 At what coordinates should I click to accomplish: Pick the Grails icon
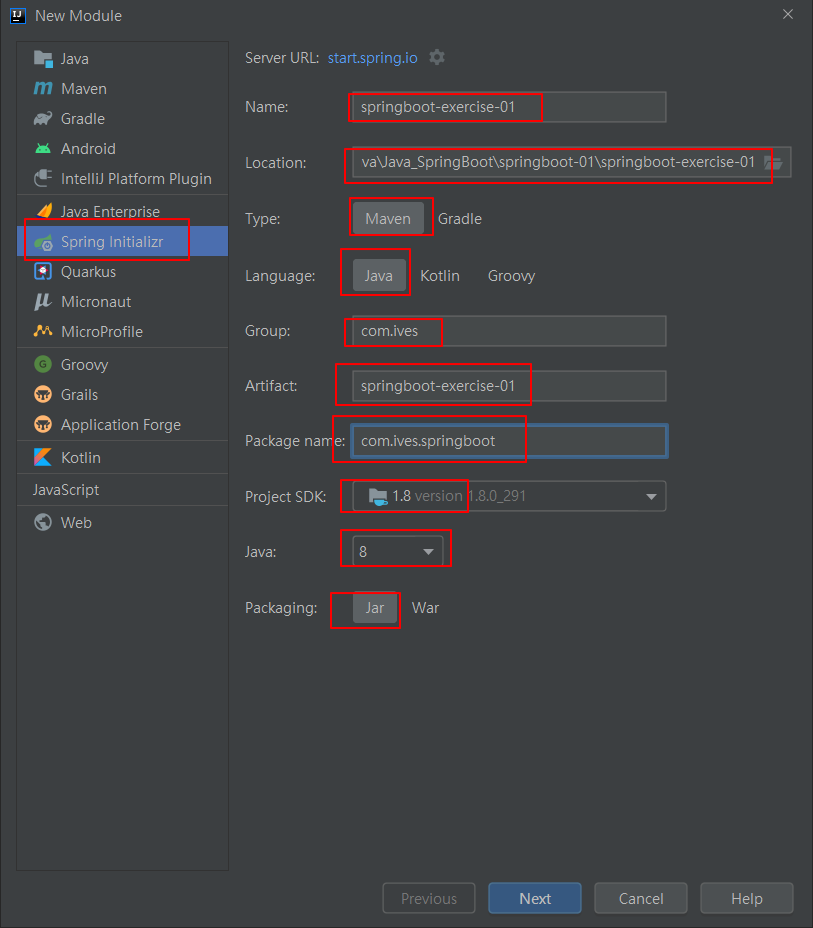click(x=43, y=394)
